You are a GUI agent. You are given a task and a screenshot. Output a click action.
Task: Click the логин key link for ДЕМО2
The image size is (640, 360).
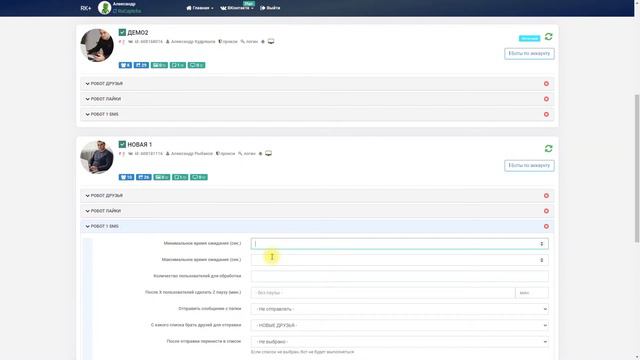pos(249,42)
